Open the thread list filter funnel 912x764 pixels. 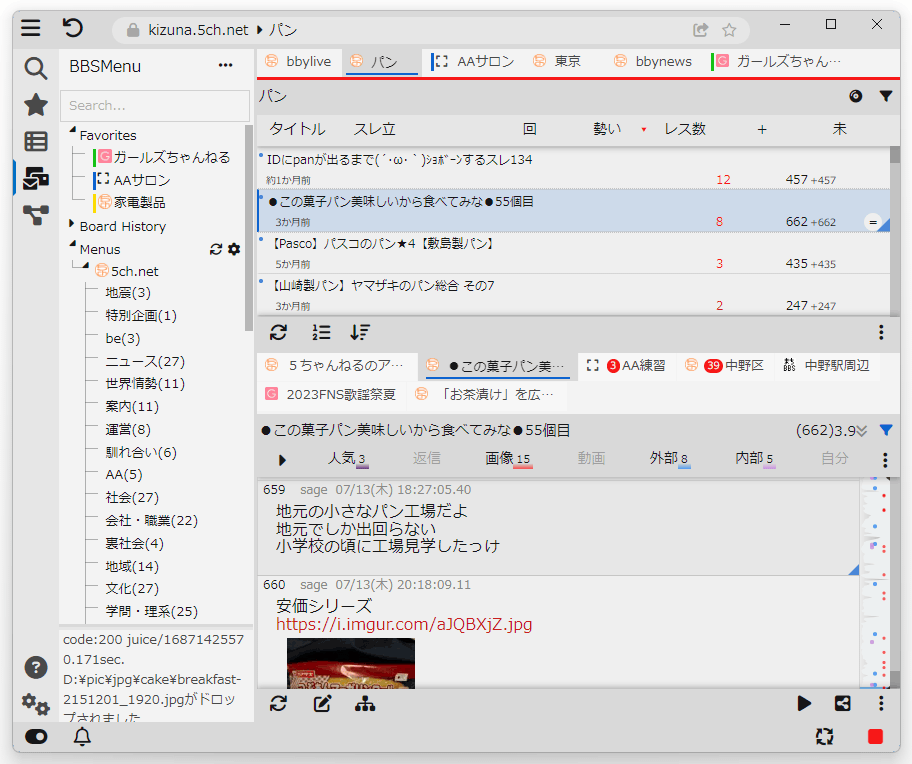pyautogui.click(x=886, y=96)
